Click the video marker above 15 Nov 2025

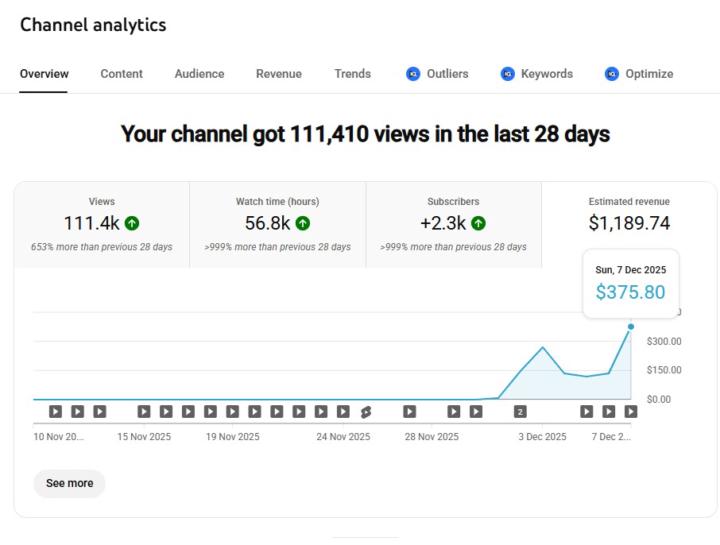pos(144,411)
